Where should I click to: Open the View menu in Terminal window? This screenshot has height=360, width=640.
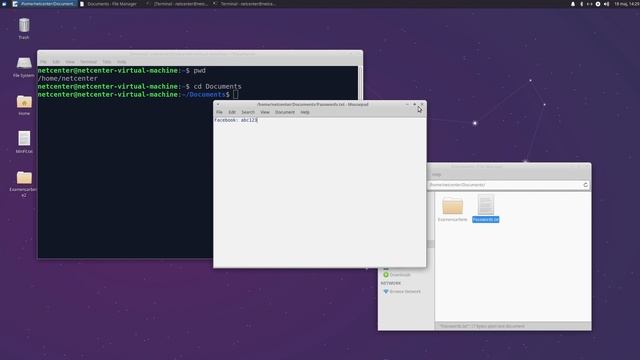click(70, 62)
